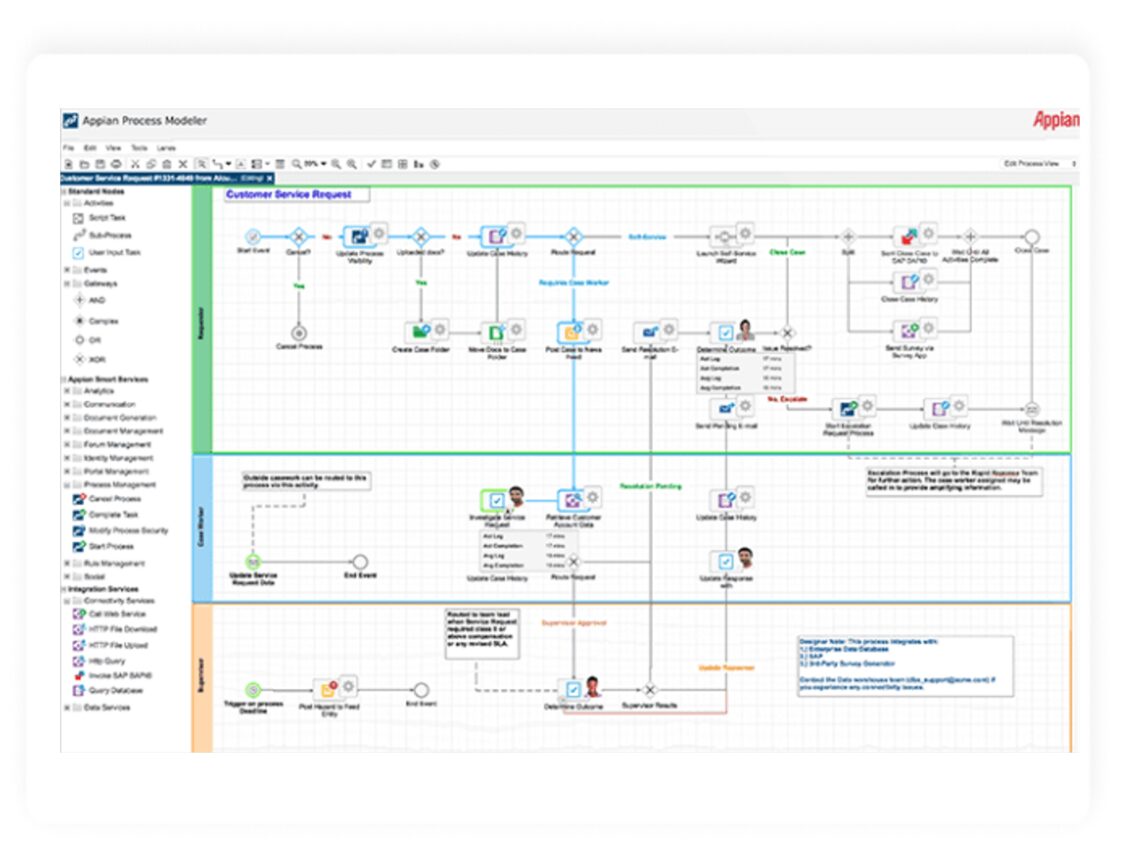The width and height of the screenshot is (1140, 861).
Task: Select the OR gateway circle
Action: [x=79, y=340]
